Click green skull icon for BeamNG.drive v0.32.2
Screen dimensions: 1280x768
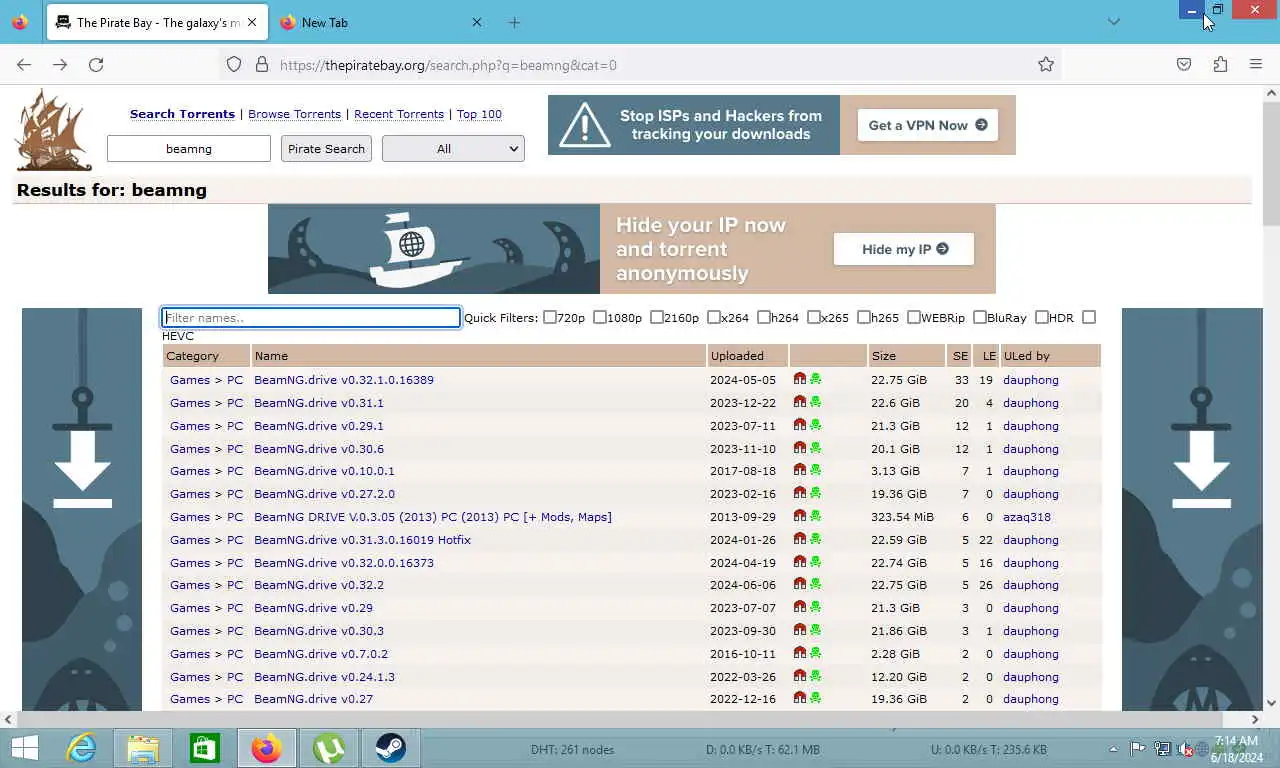[x=815, y=584]
